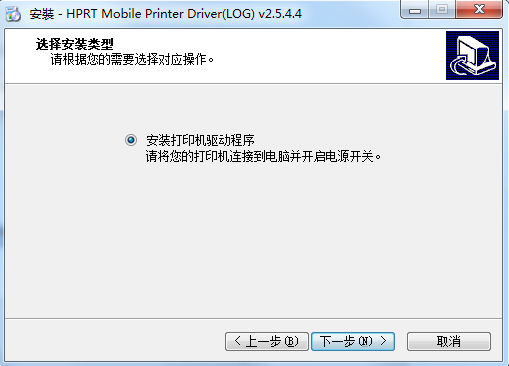Cancel setup via 取消 button
Screen dimensions: 509x366
click(x=449, y=341)
